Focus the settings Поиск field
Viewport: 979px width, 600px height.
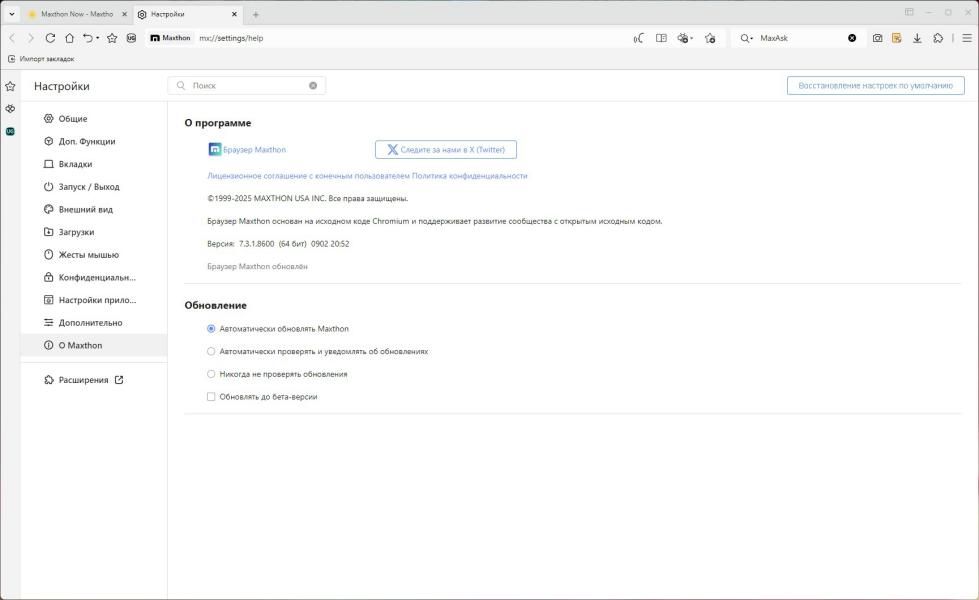pos(247,86)
